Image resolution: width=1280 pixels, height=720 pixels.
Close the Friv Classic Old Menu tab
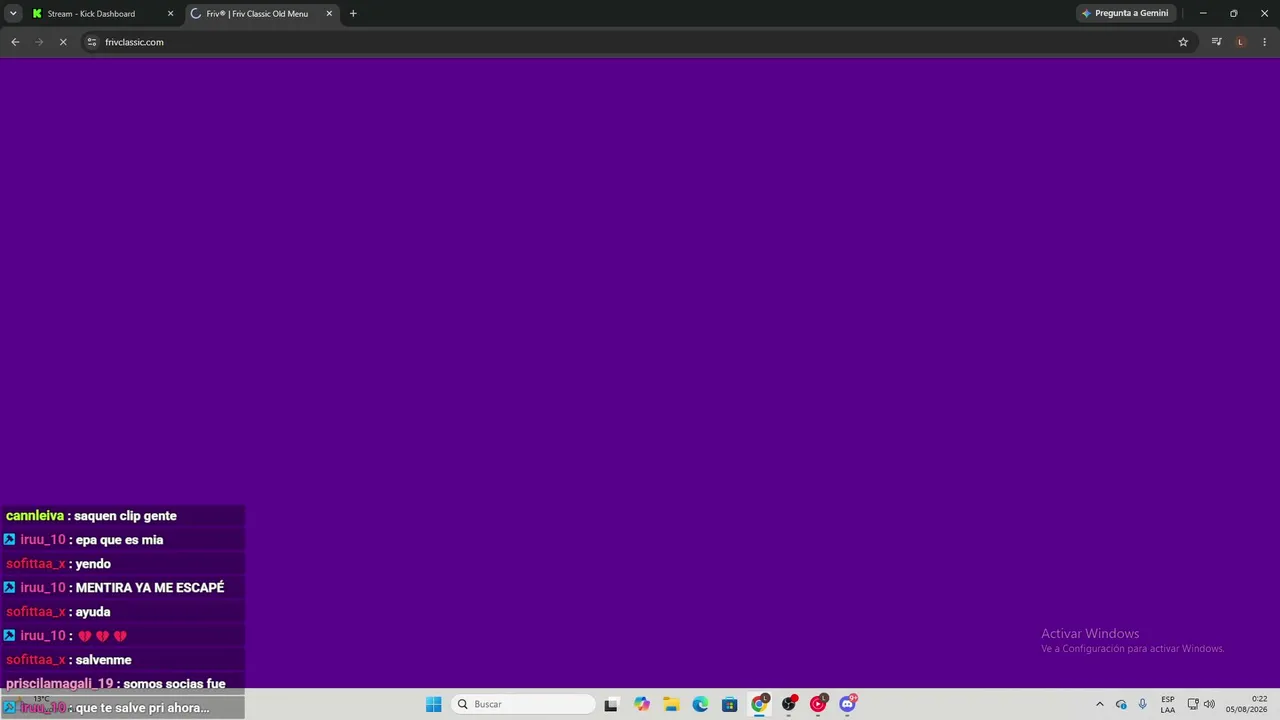pyautogui.click(x=329, y=14)
